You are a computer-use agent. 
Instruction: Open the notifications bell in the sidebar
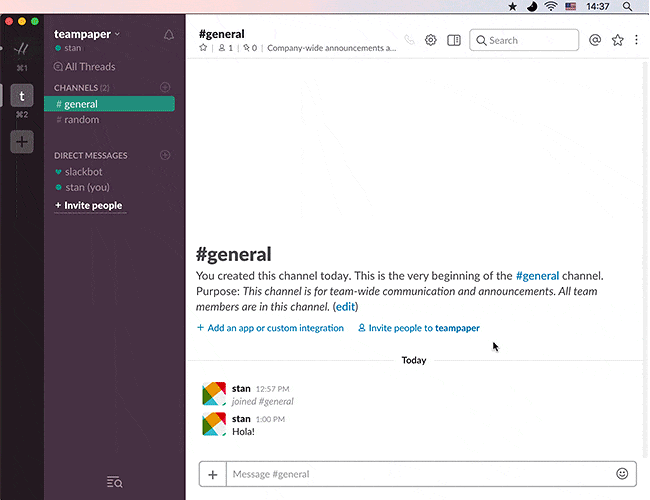(169, 35)
